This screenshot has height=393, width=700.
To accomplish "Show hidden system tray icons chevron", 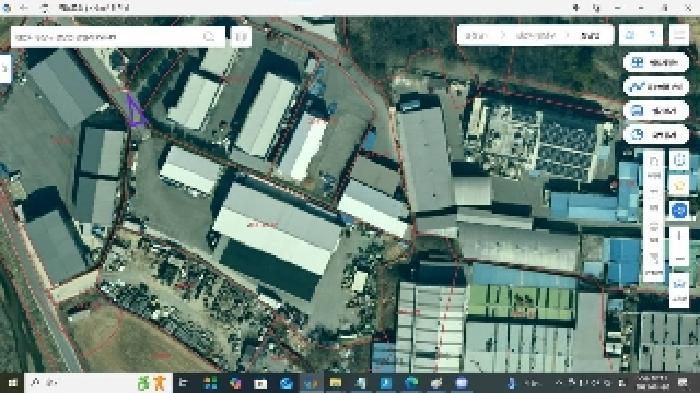I will point(558,383).
